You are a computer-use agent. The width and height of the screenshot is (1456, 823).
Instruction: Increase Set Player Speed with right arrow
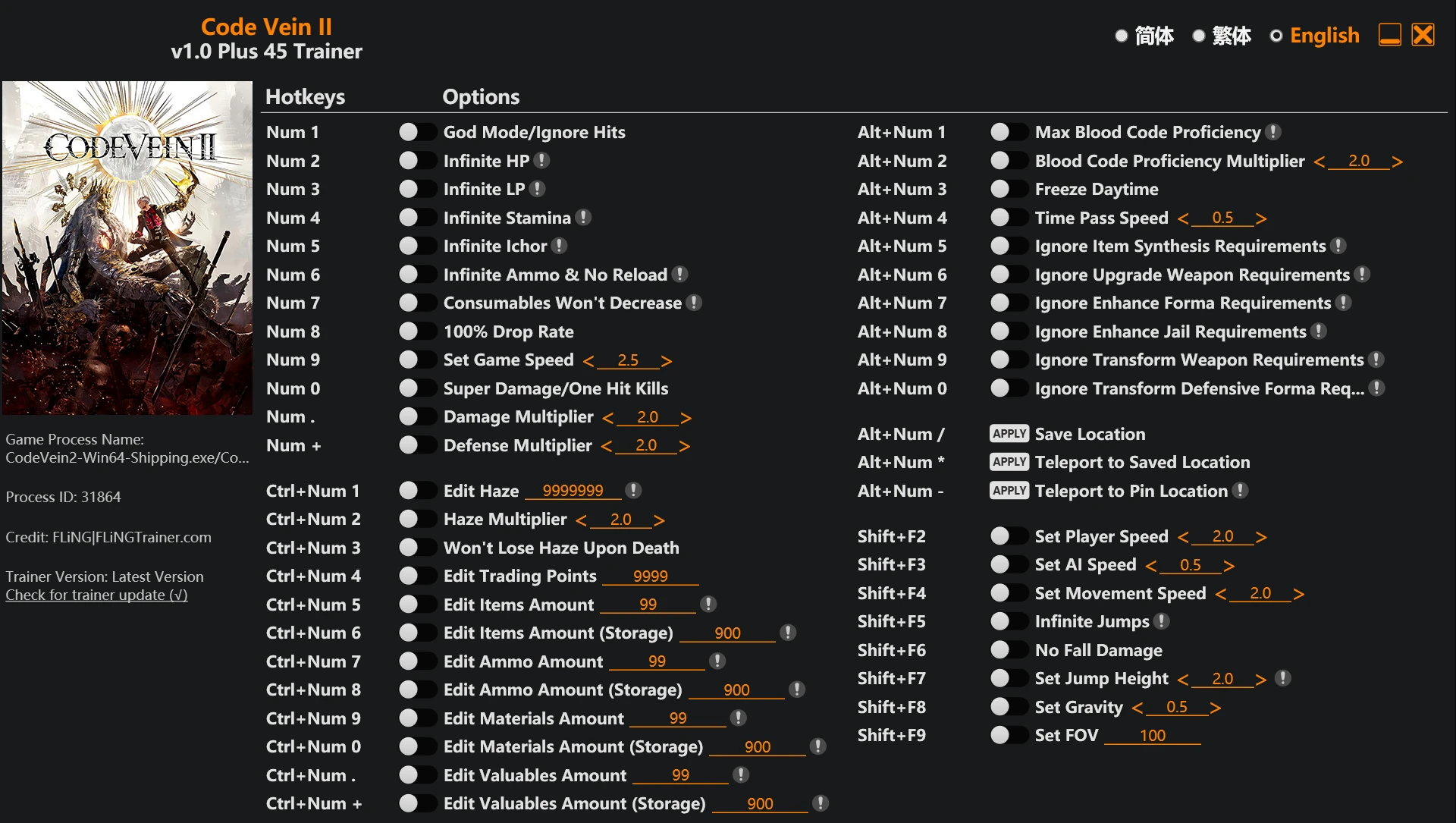click(1261, 537)
